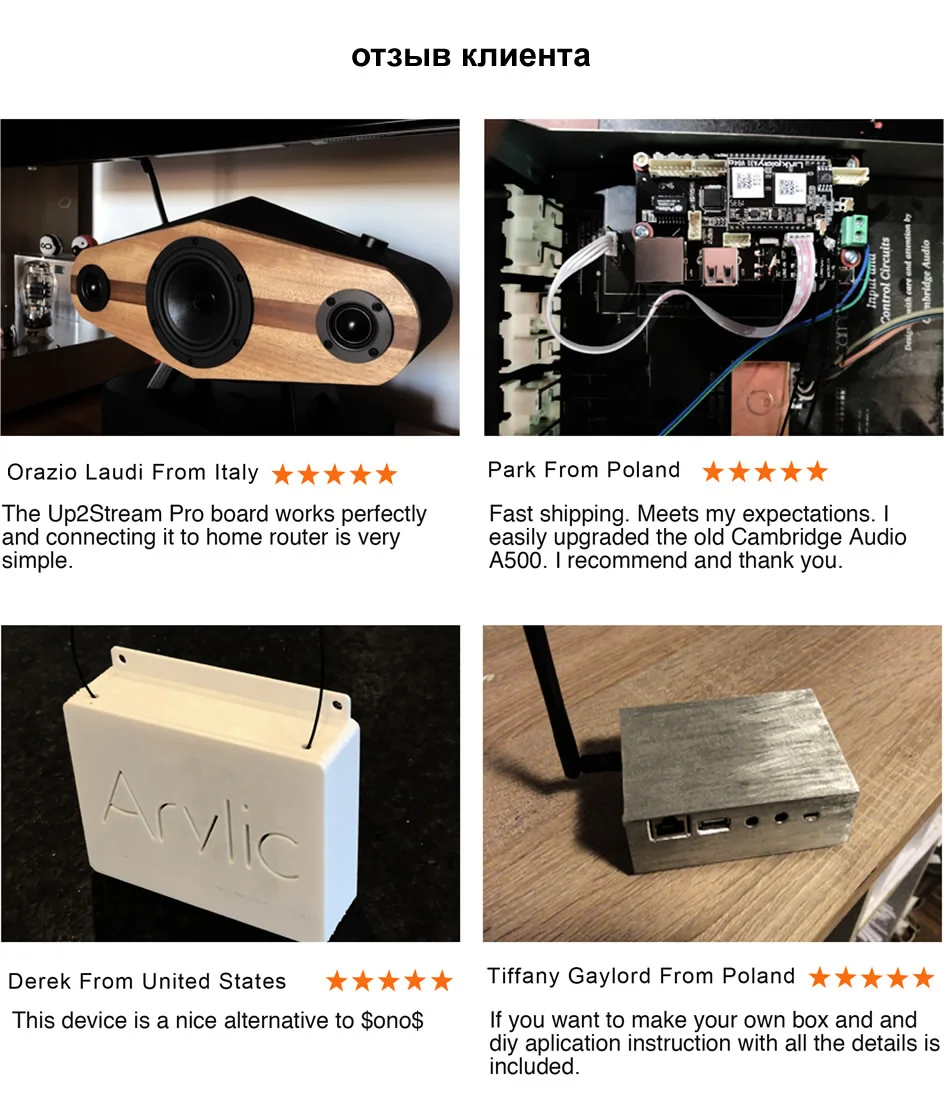Click middle star in Park's rating
Screen dimensions: 944x1110
tap(765, 471)
